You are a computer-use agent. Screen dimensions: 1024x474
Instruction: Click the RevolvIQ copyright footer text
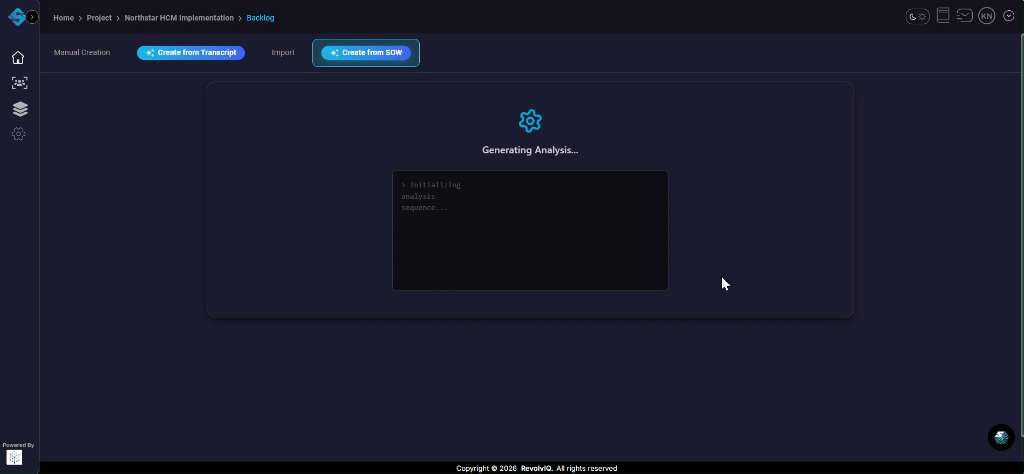[536, 468]
